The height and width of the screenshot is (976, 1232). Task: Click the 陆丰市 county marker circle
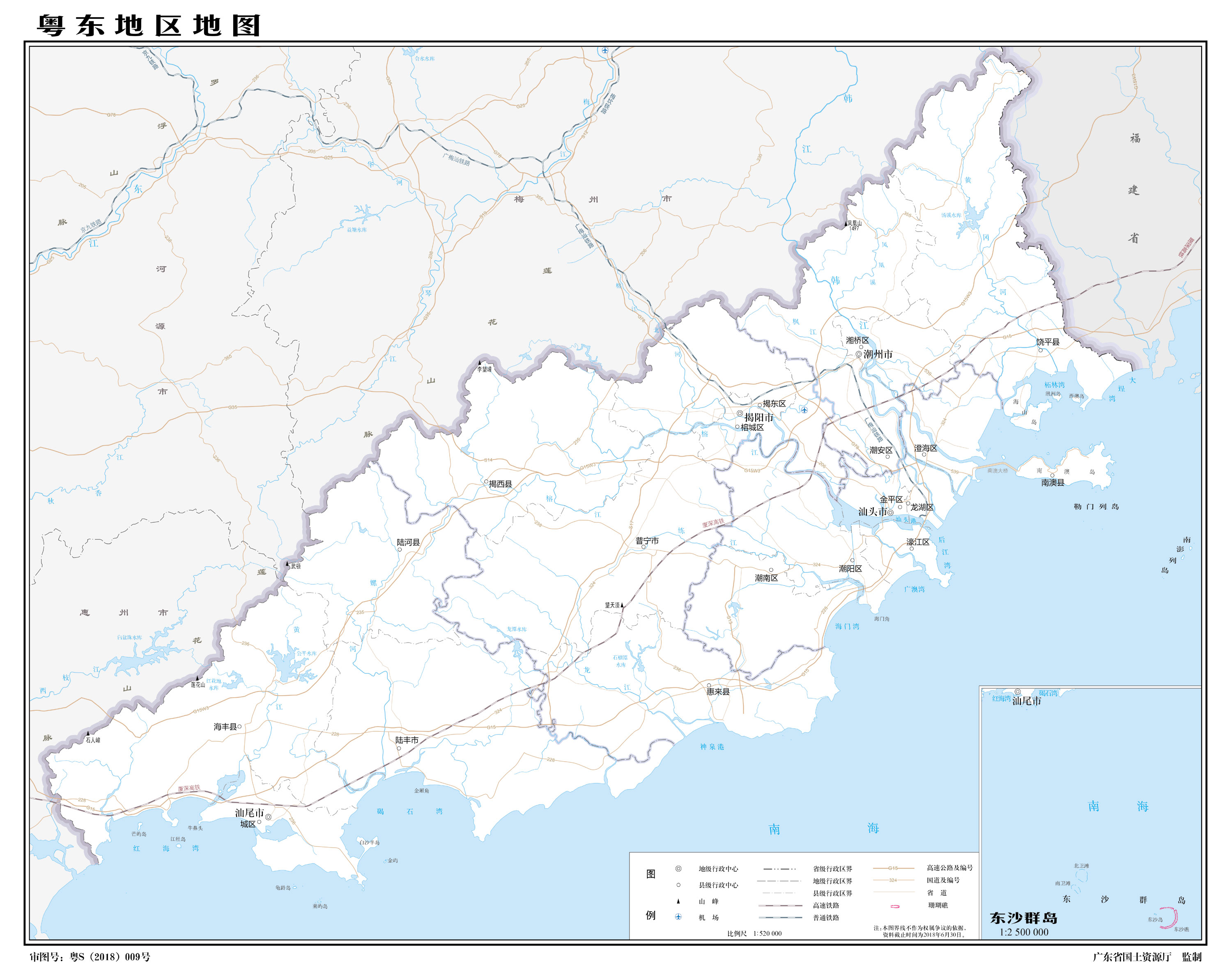(399, 749)
